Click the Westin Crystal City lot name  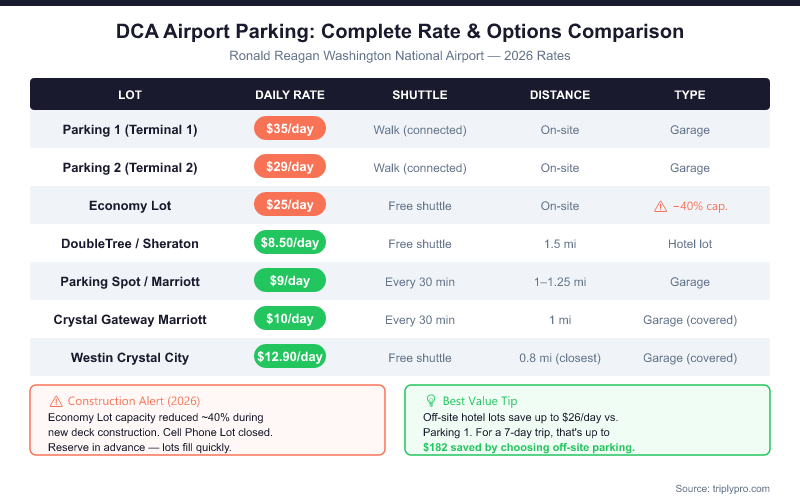[x=130, y=358]
